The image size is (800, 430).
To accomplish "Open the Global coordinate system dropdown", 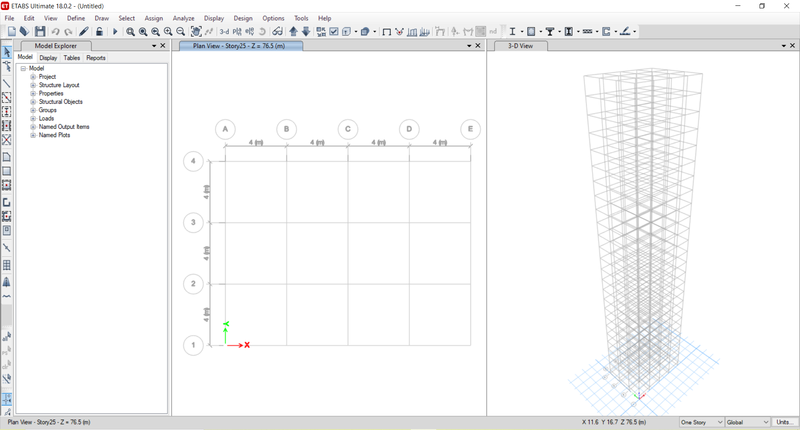I will coord(747,423).
